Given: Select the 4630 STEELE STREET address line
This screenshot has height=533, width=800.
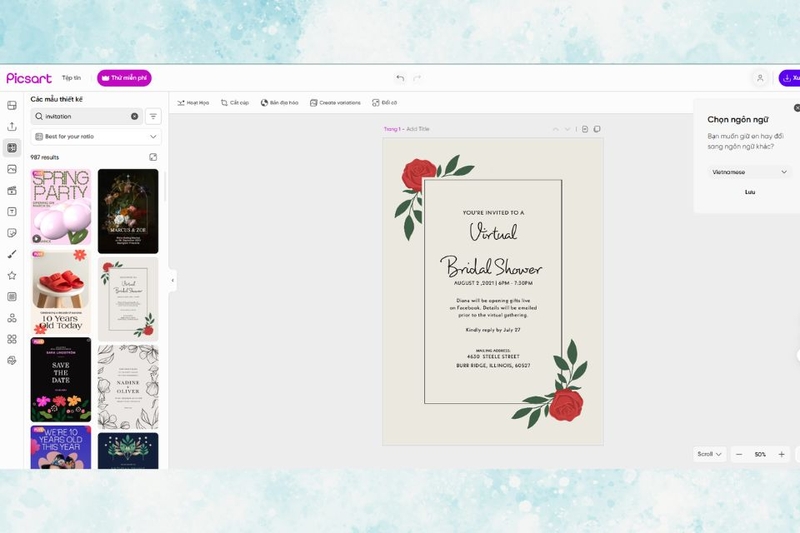Looking at the screenshot, I should 493,357.
